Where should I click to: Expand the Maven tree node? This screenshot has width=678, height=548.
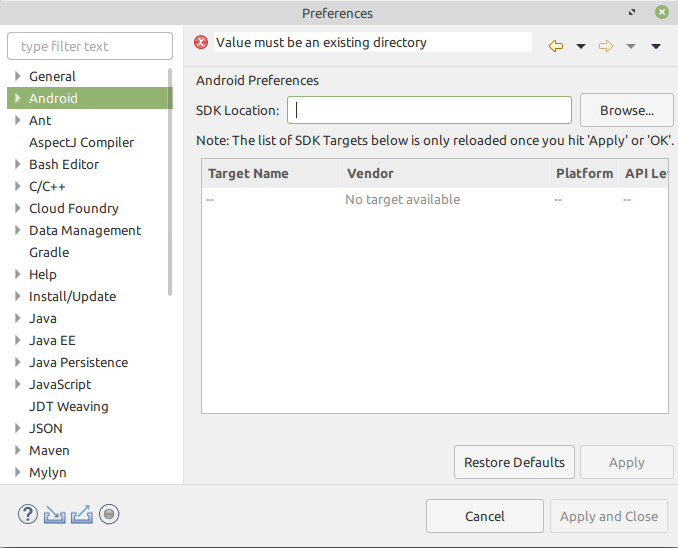(x=17, y=450)
